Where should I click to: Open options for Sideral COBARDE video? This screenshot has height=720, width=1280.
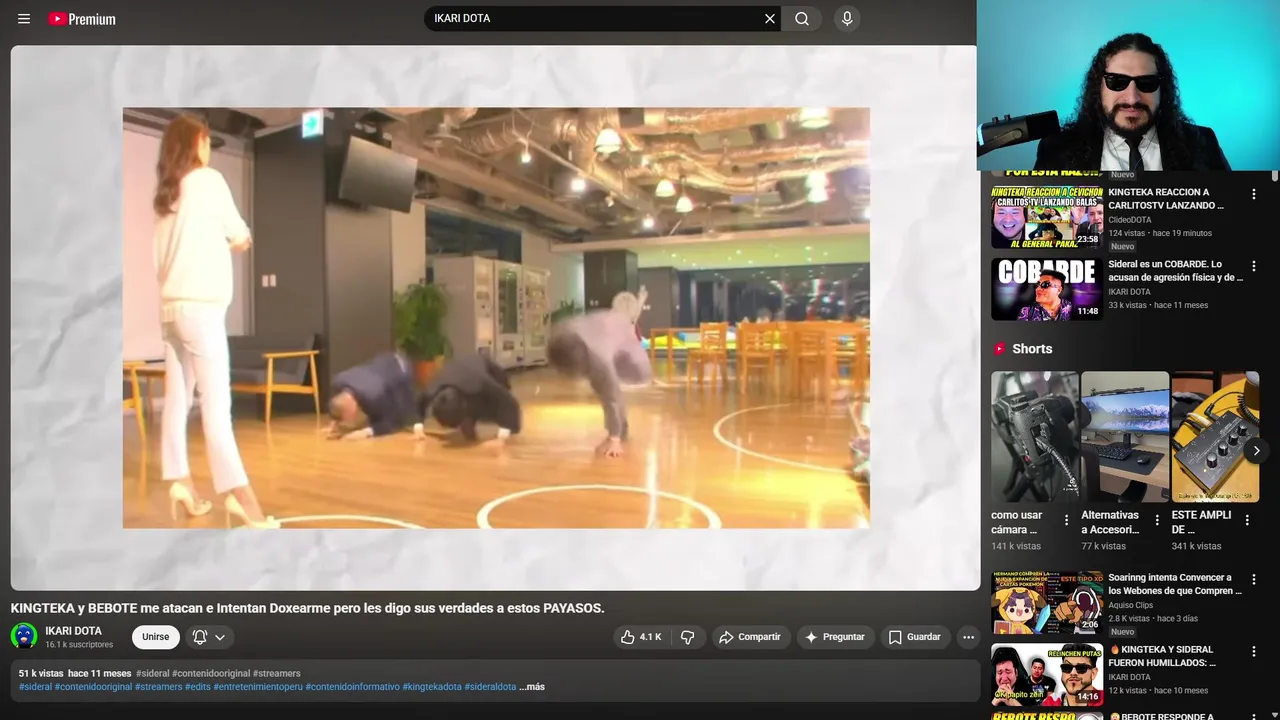[1254, 266]
